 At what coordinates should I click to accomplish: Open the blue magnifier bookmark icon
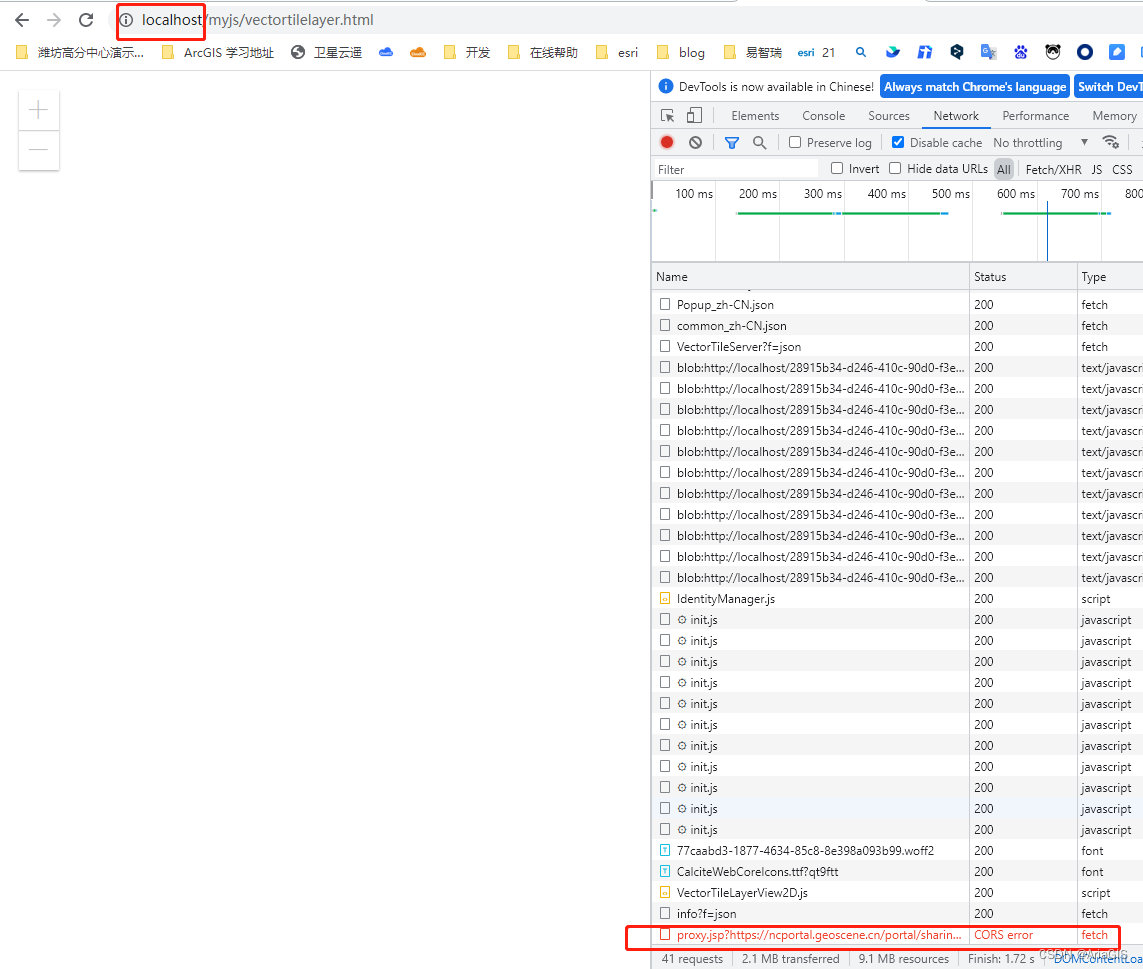[x=861, y=52]
